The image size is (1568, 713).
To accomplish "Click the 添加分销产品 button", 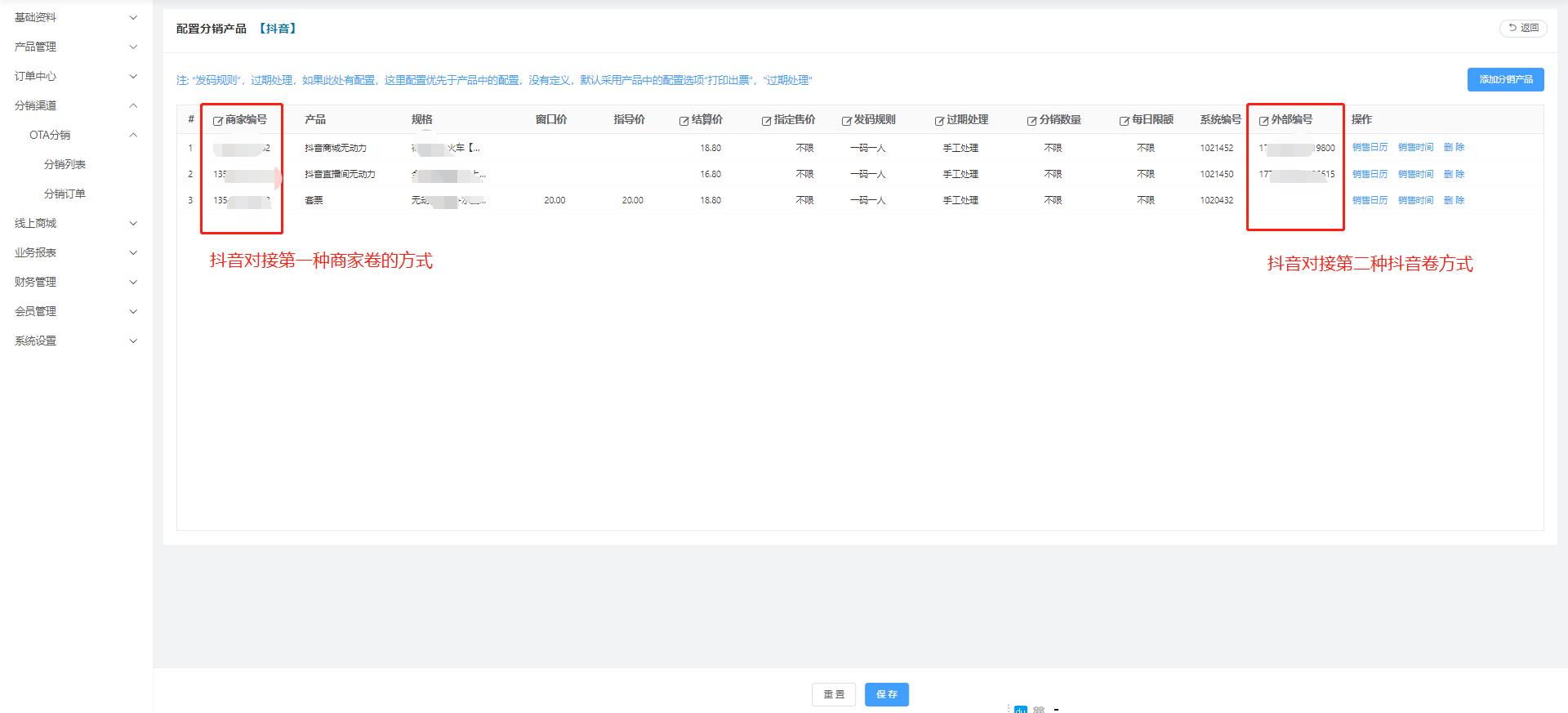I will (1505, 79).
